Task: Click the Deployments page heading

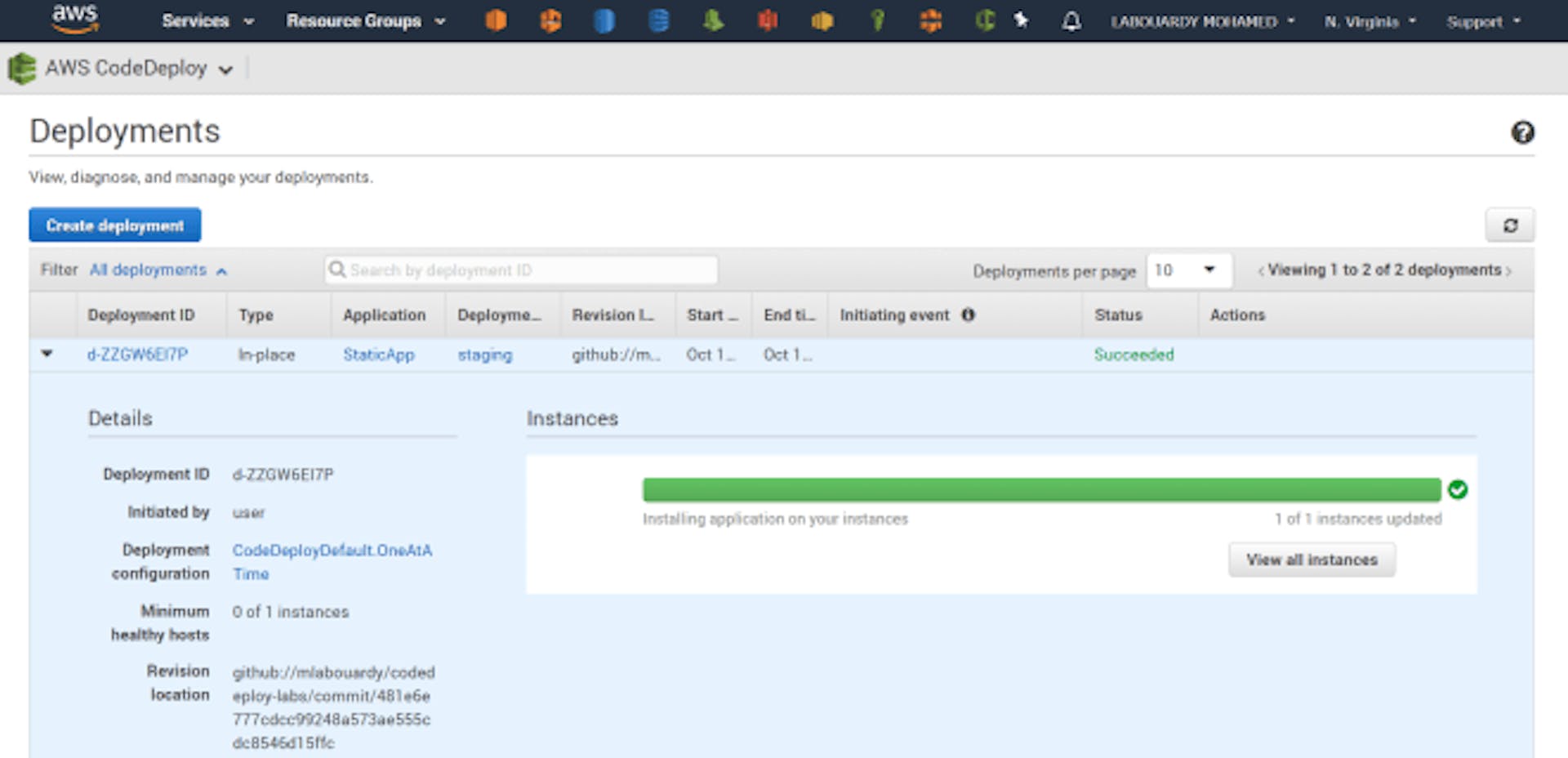Action: [x=125, y=131]
